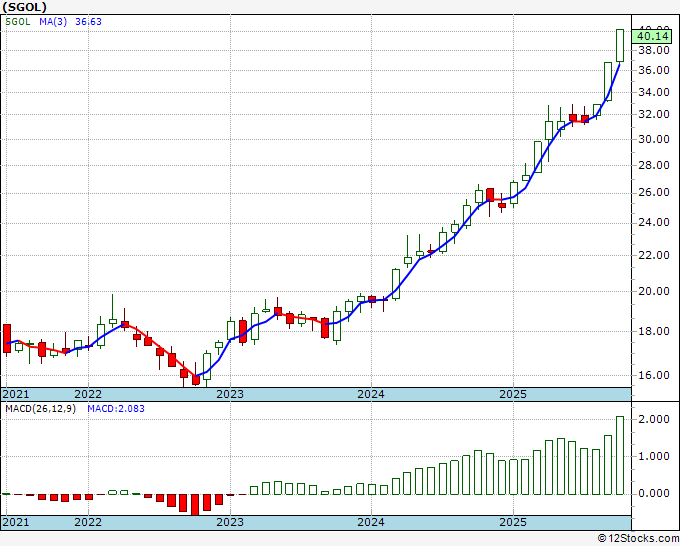Click the MACD(26,12,9) indicator label
The image size is (680, 546).
pyautogui.click(x=40, y=409)
